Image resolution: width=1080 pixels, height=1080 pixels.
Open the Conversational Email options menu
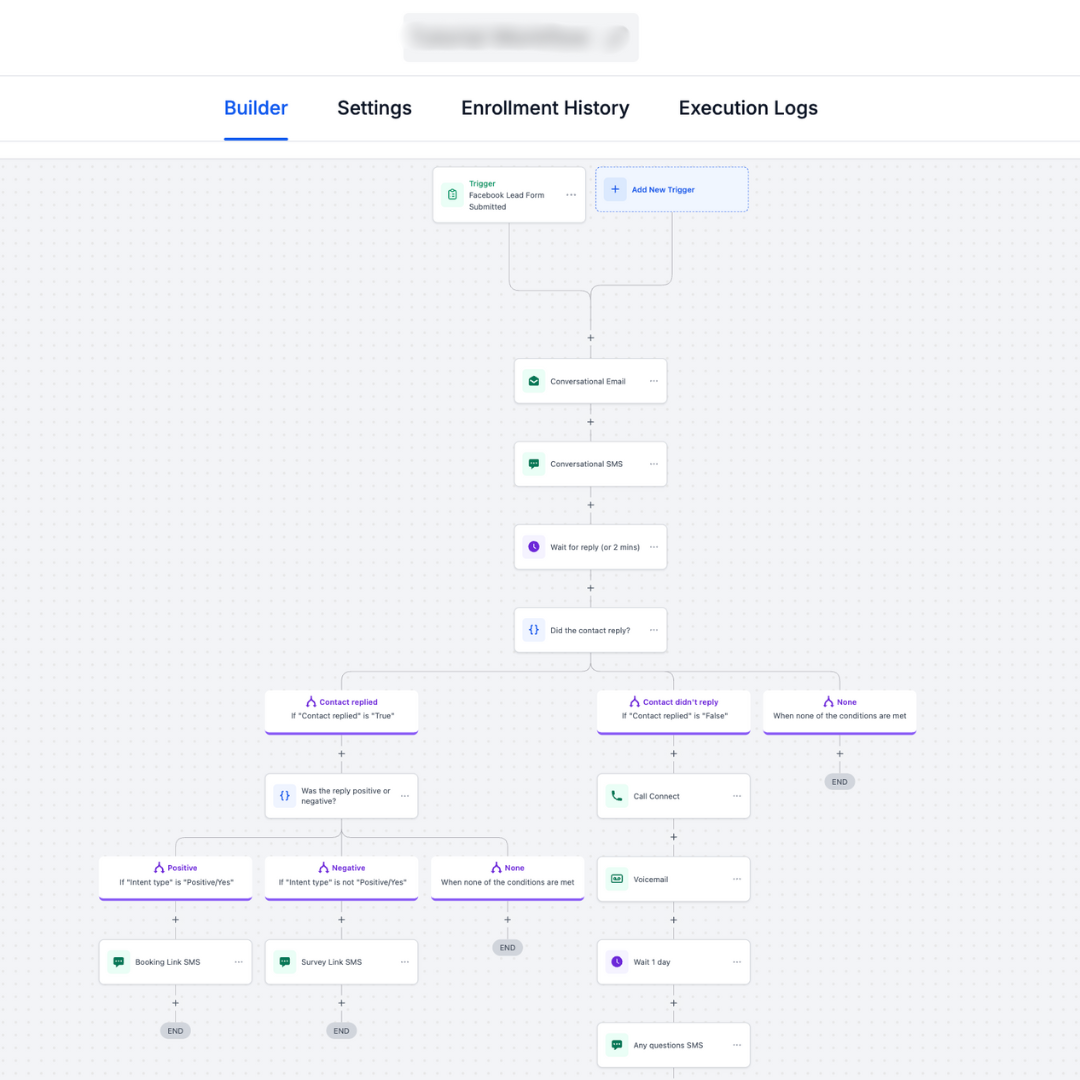(x=654, y=381)
